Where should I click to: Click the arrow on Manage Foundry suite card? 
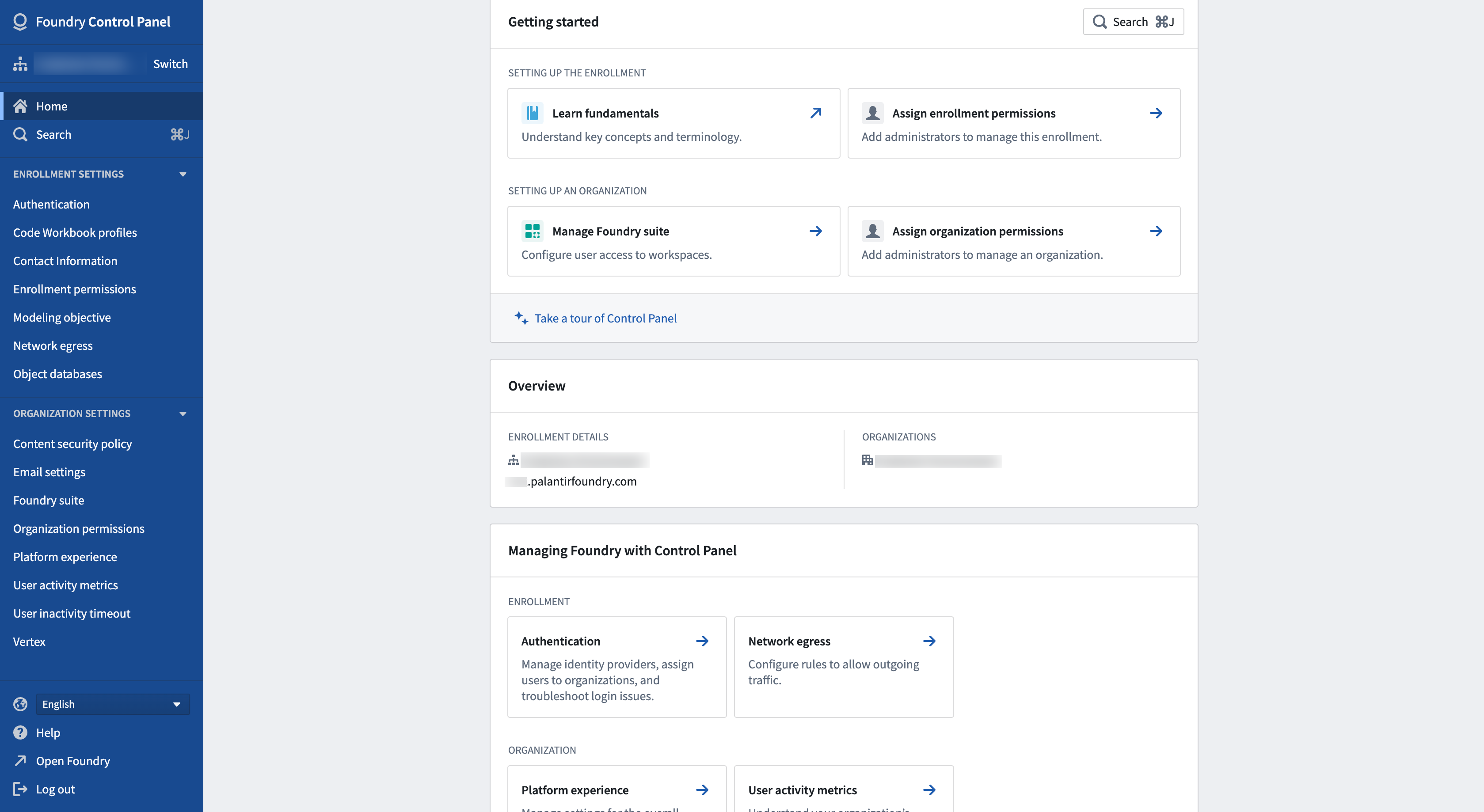point(816,231)
